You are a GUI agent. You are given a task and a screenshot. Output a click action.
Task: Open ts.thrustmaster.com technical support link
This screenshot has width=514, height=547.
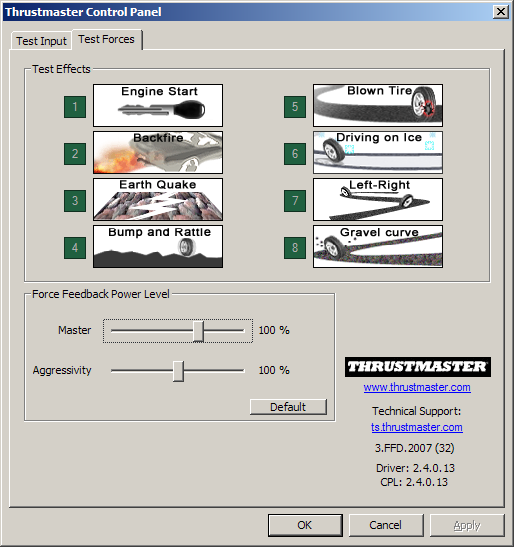[417, 427]
